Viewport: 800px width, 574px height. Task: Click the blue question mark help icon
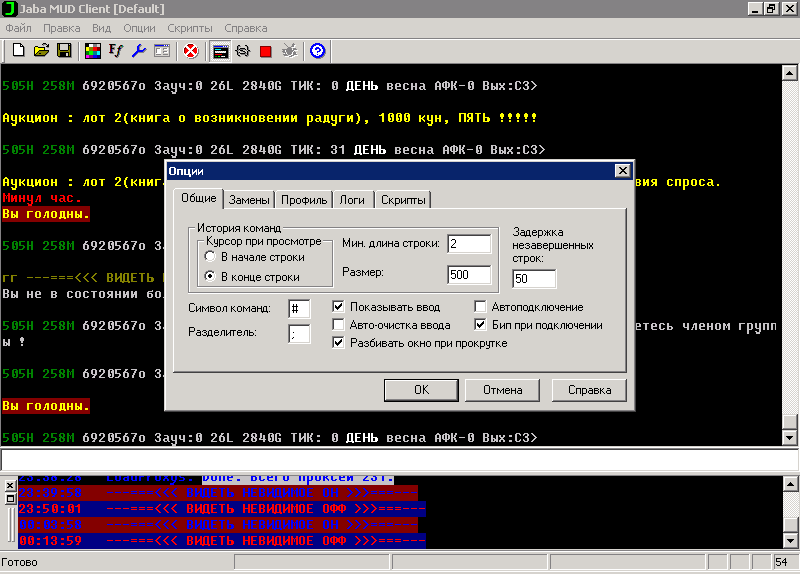318,50
